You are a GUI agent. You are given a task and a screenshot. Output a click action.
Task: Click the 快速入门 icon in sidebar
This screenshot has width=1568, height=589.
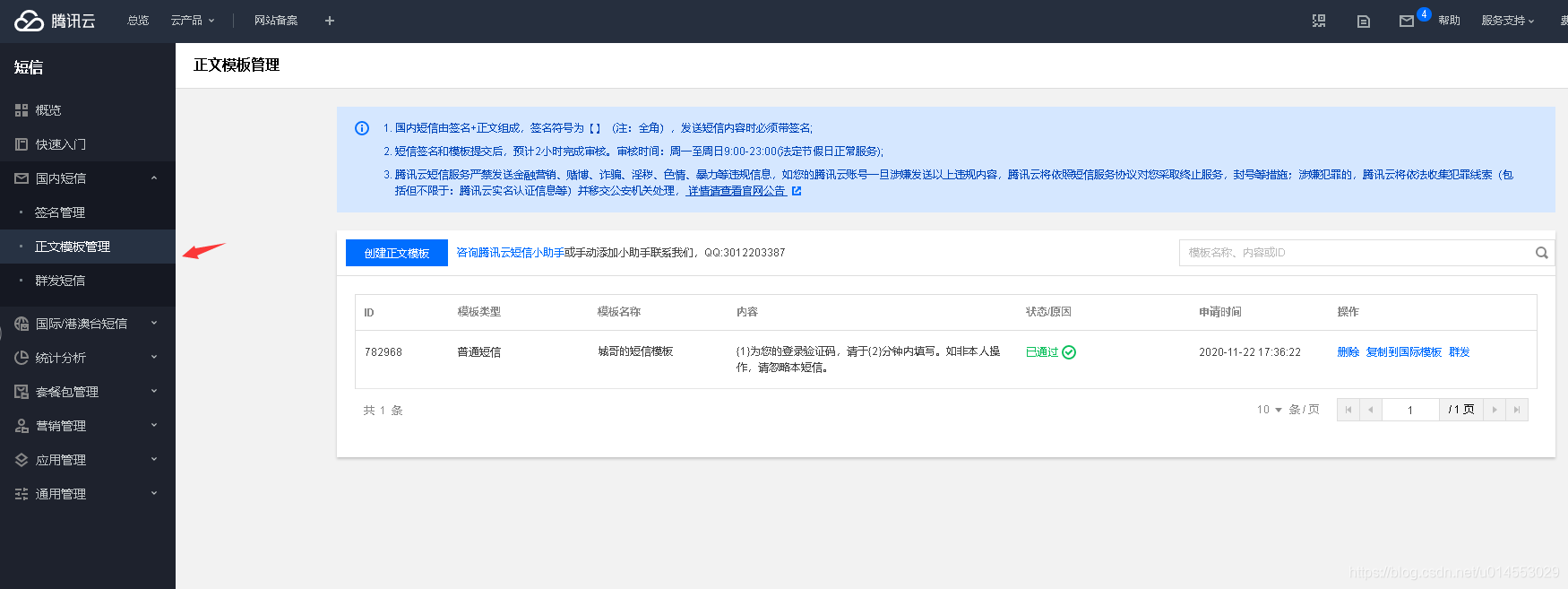tap(22, 144)
